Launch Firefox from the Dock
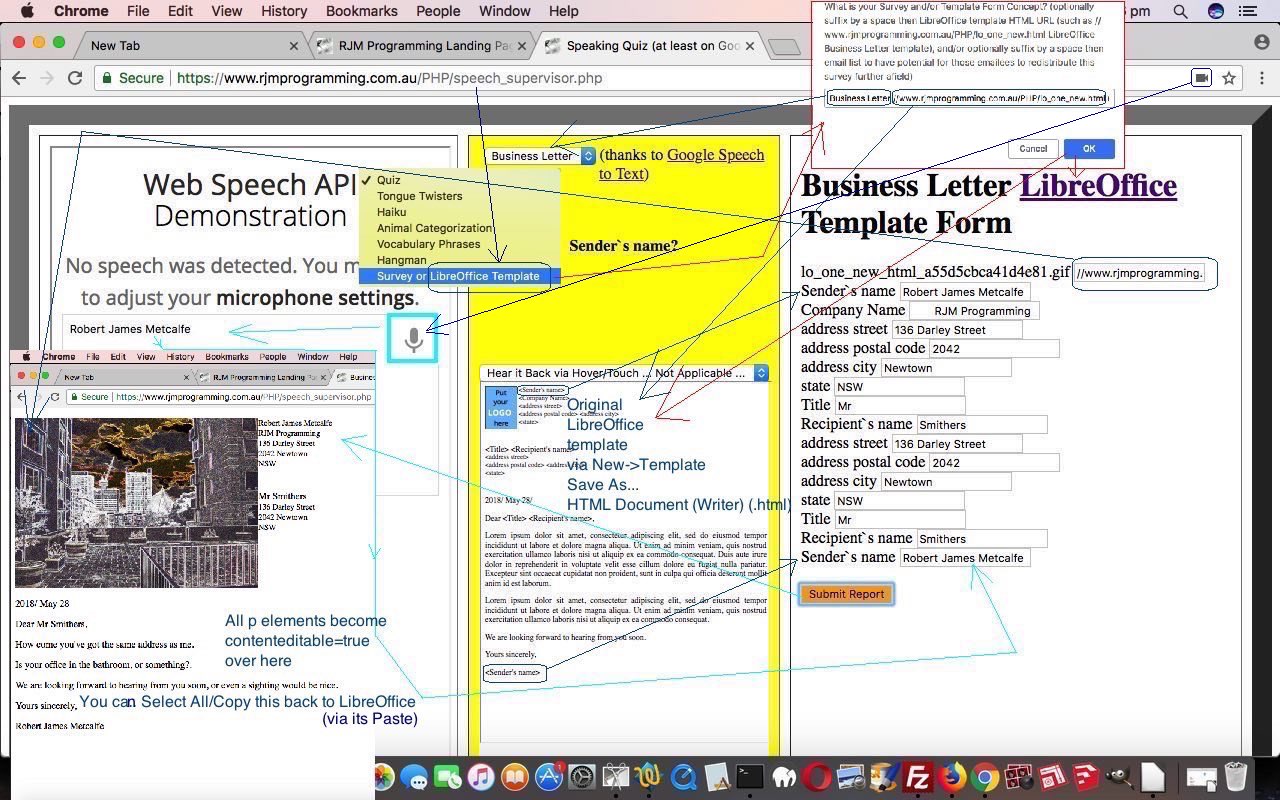This screenshot has height=800, width=1280. 951,777
